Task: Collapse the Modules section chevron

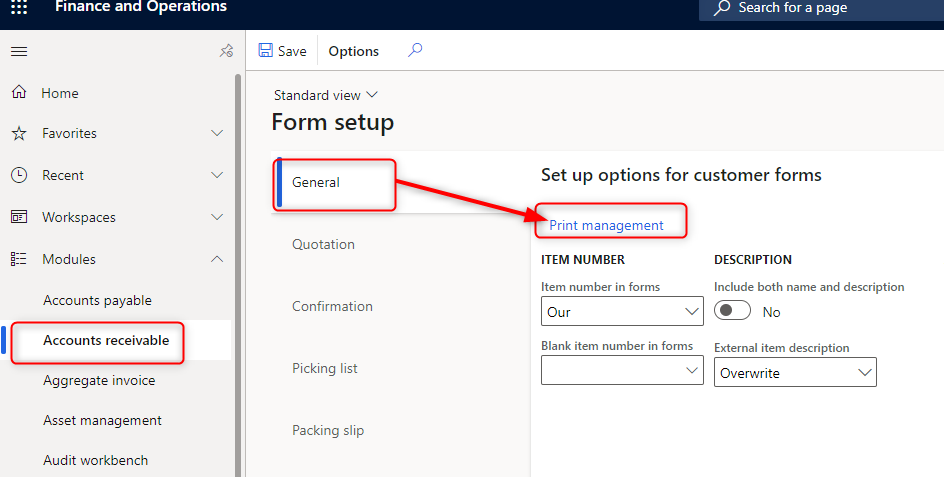Action: (217, 259)
